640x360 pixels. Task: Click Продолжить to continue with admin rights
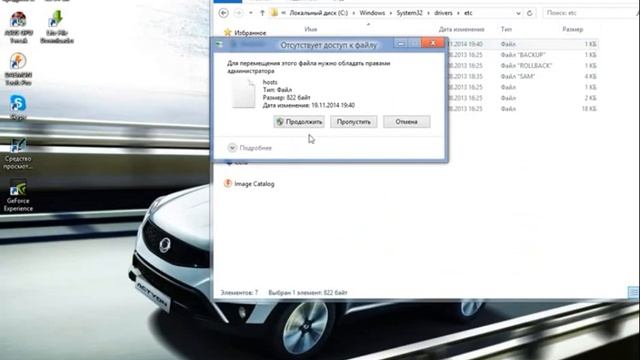[299, 122]
